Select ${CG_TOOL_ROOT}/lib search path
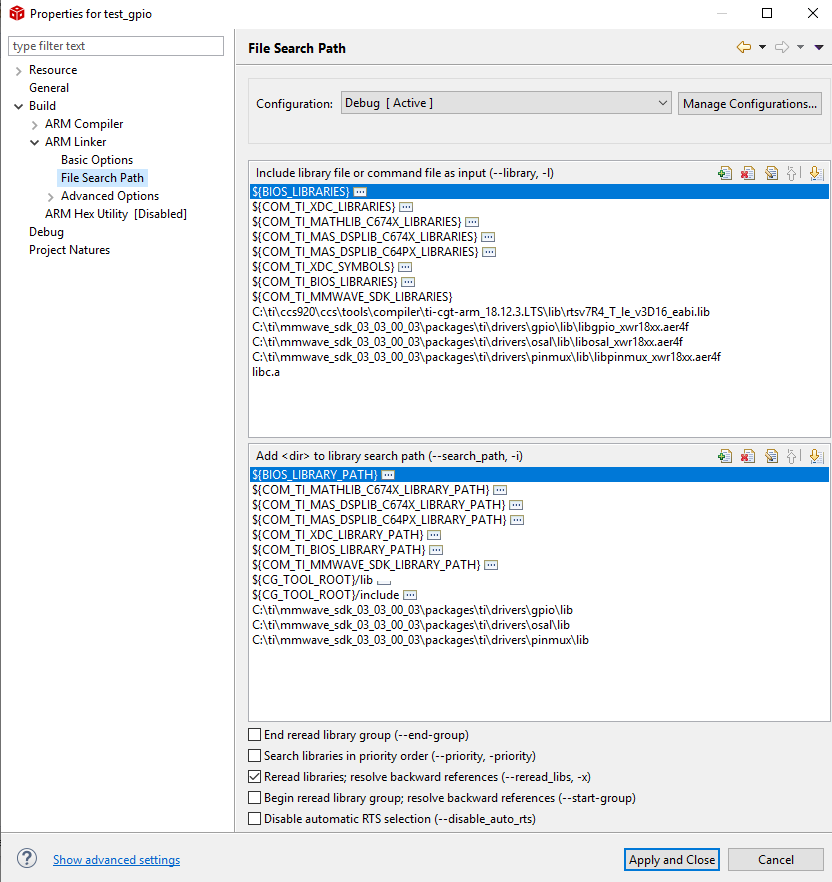 tap(312, 580)
